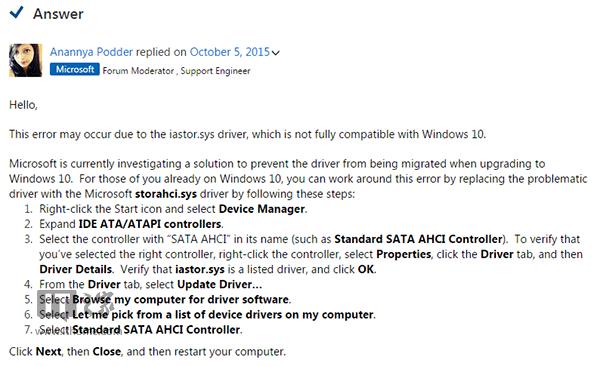600x366 pixels.
Task: Click Standard SATA AHCI Controller in step 7
Action: [x=156, y=330]
